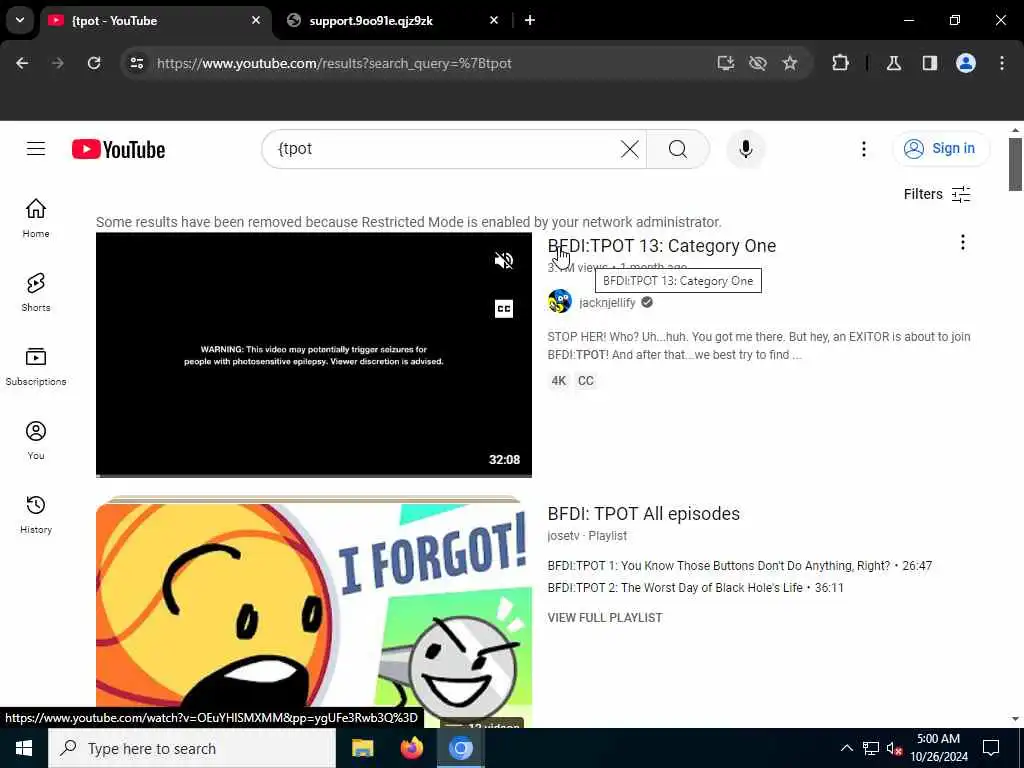Screen dimensions: 1024x768
Task: Open the tab search dropdown arrow
Action: click(x=20, y=20)
